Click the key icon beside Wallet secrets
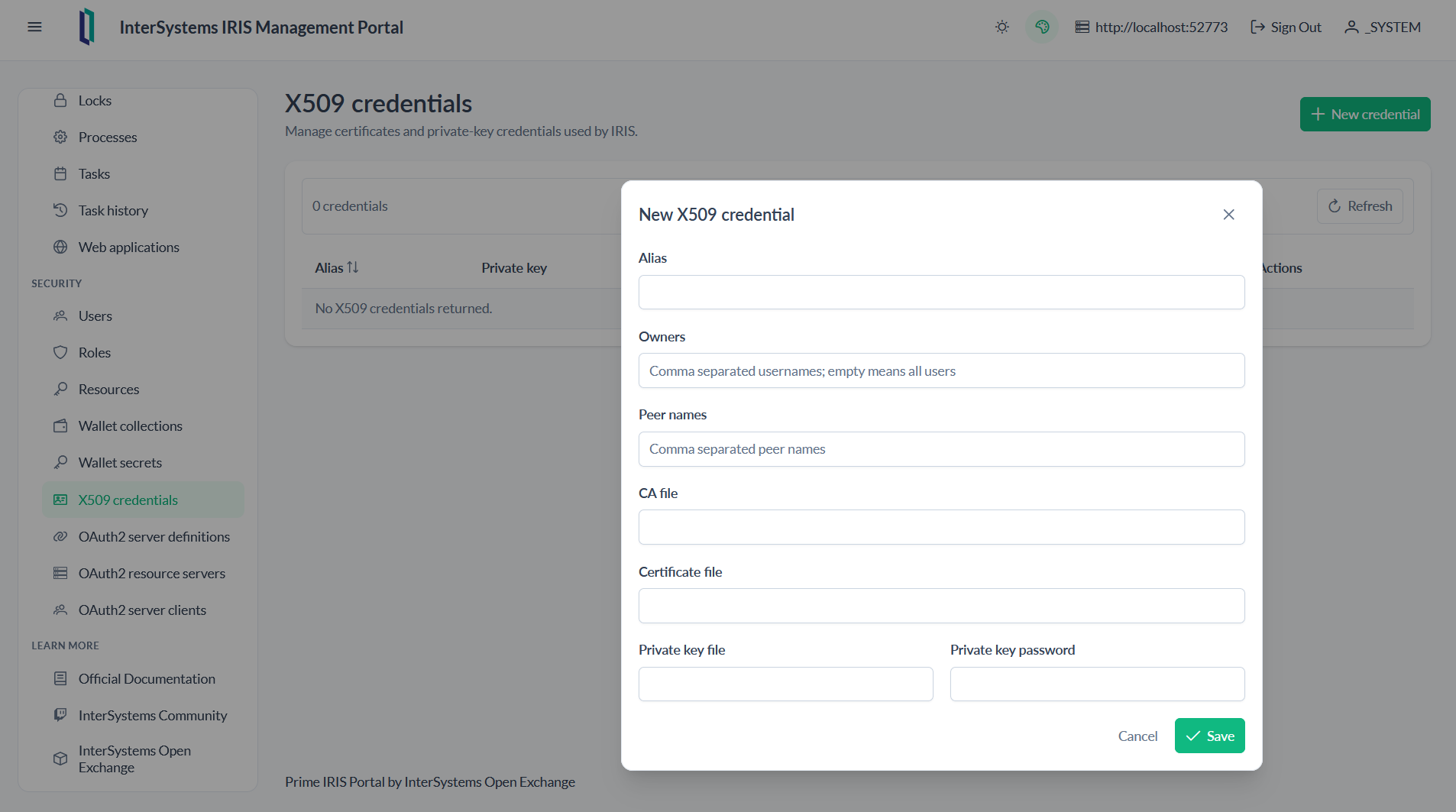This screenshot has height=812, width=1456. pos(60,462)
